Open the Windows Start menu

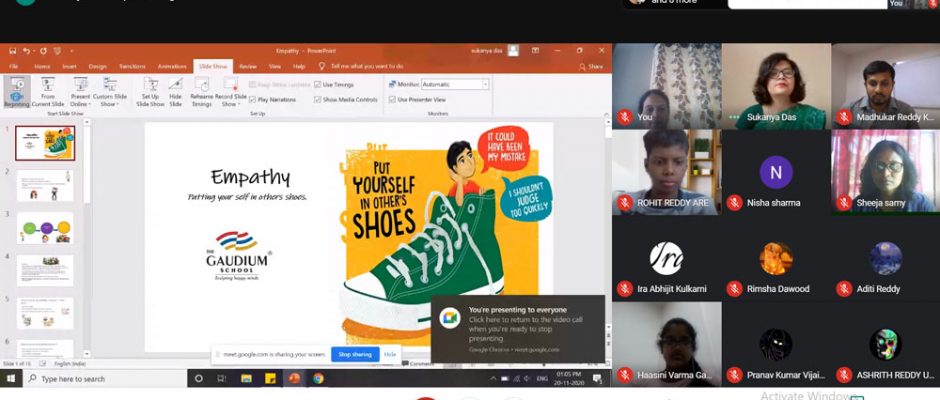point(11,378)
